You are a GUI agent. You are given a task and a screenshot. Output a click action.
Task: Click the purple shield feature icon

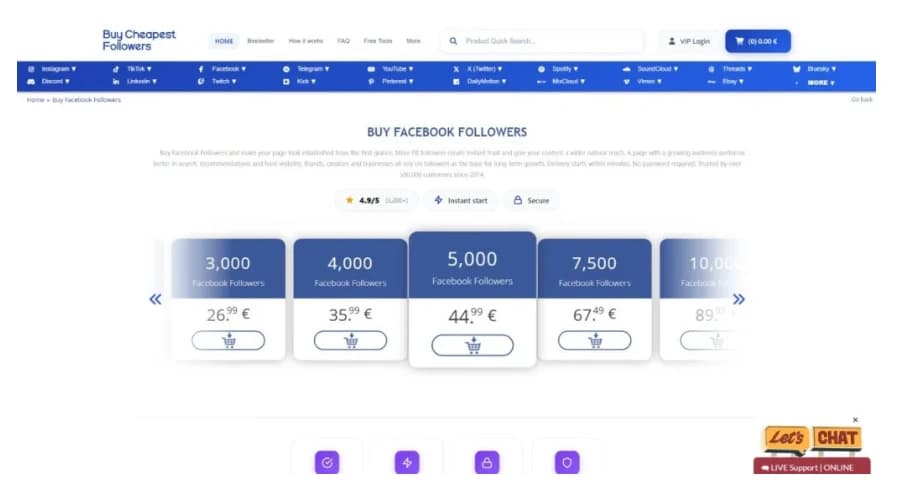[567, 462]
